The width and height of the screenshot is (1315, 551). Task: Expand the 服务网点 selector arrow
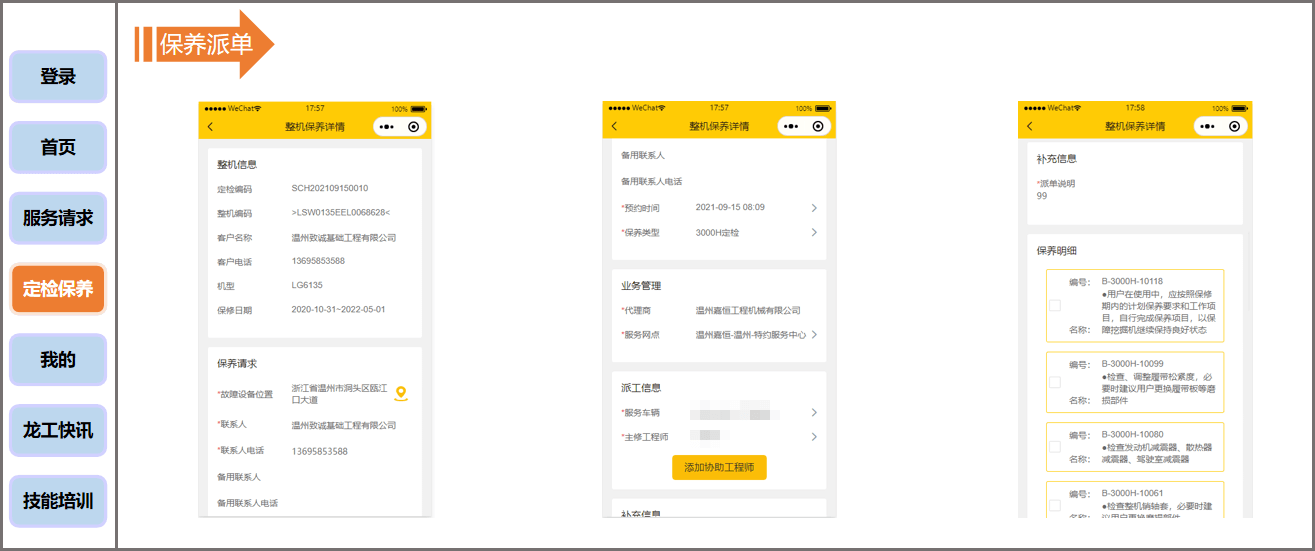click(814, 335)
